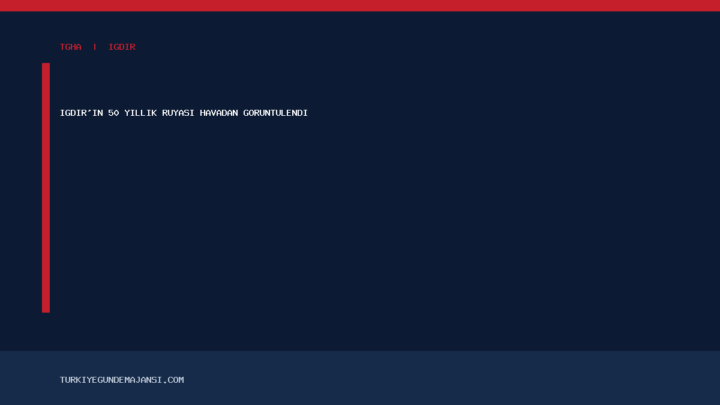Click the AJANSI part of footer address
Image resolution: width=720 pixels, height=405 pixels.
coord(146,380)
